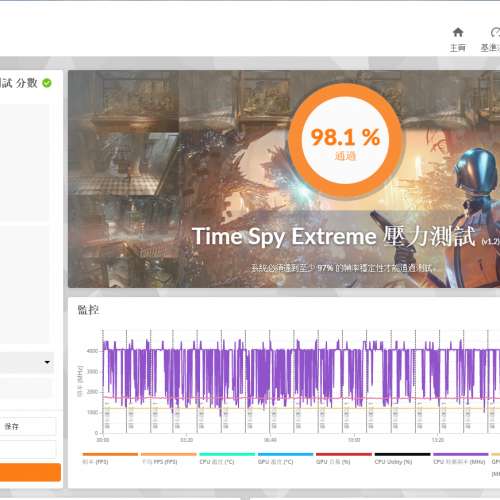Click the 4000 MHz point on the chart axis

click(x=92, y=351)
